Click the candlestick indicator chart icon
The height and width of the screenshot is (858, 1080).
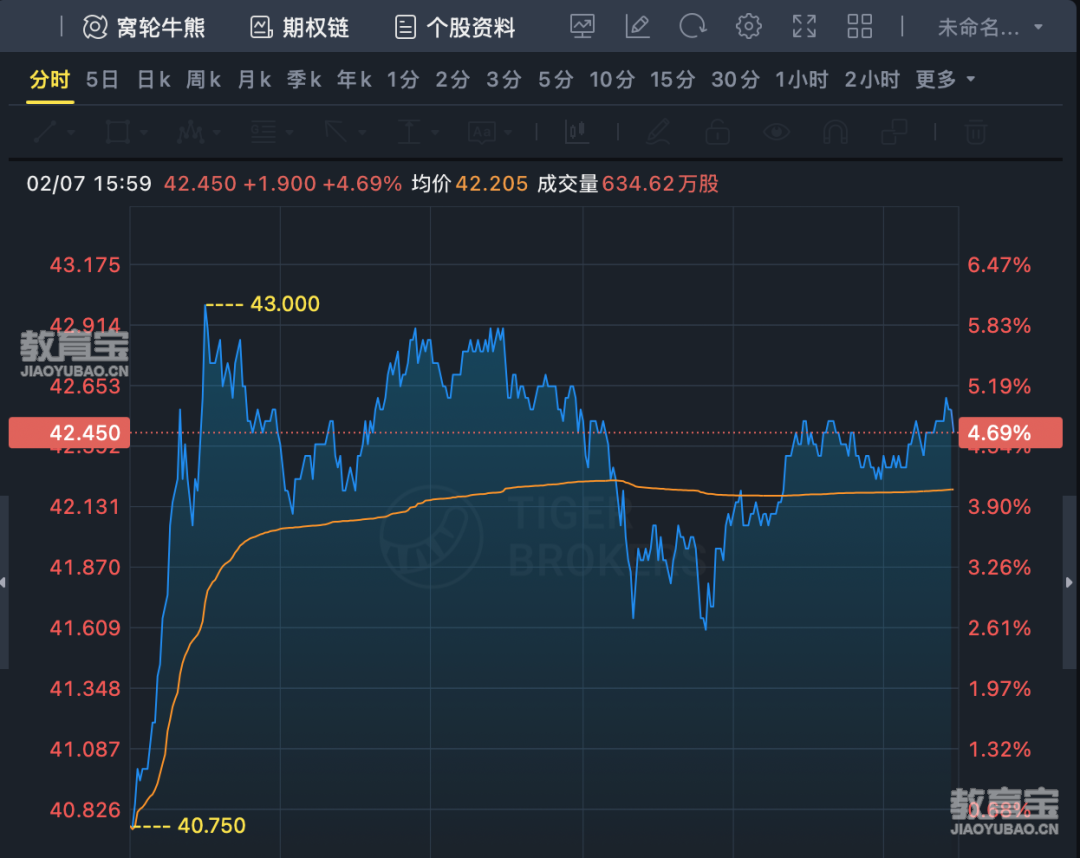577,131
